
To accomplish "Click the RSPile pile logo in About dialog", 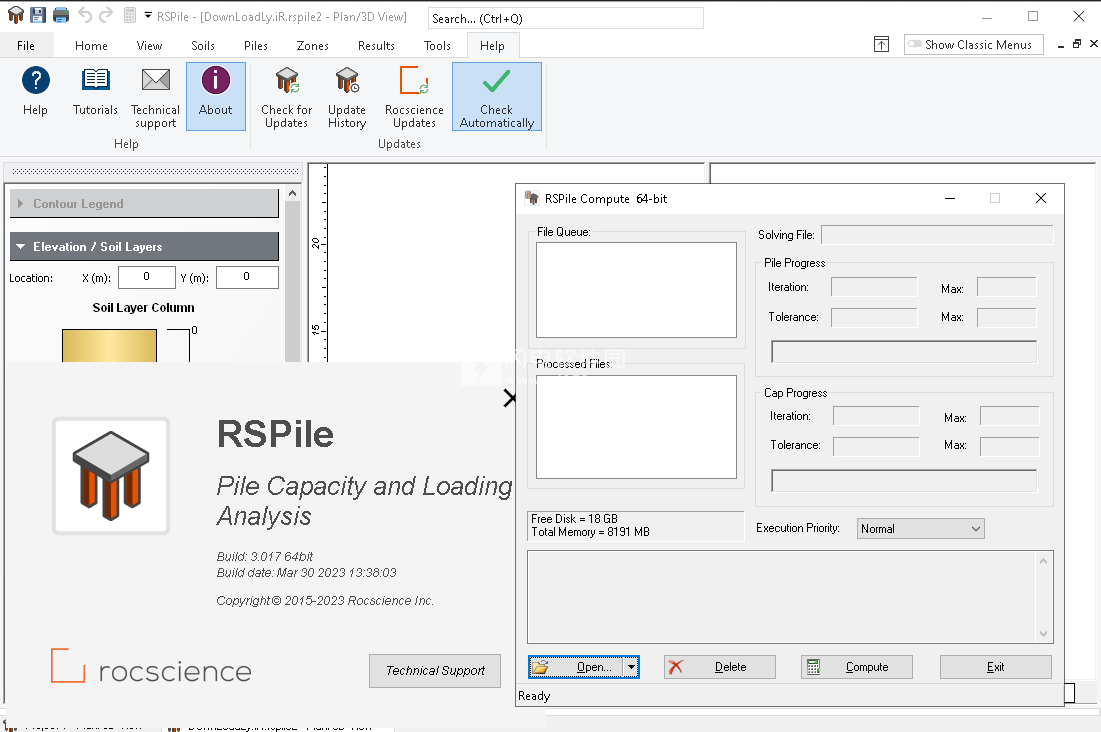I will click(111, 476).
